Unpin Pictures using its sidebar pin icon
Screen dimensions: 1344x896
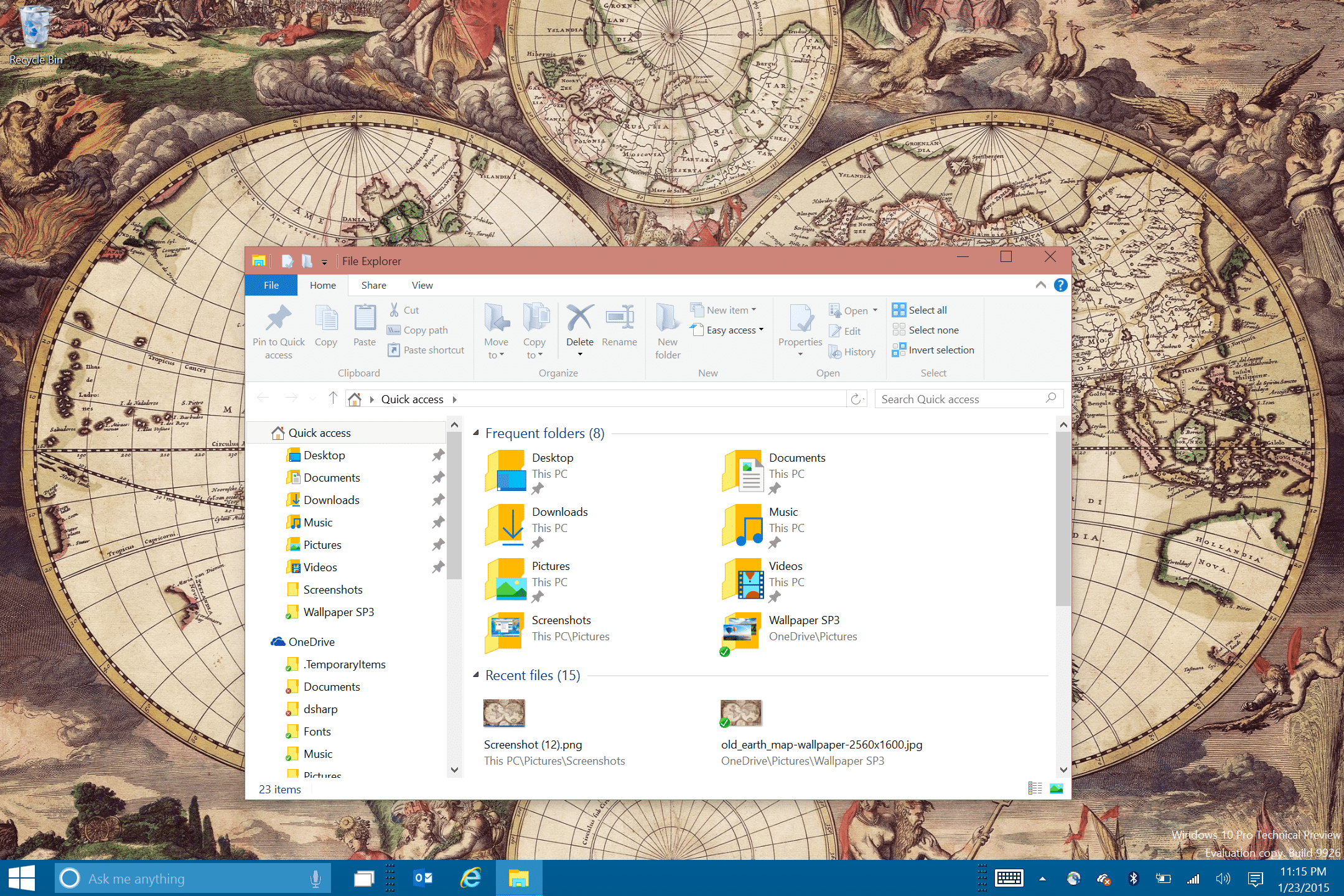pyautogui.click(x=438, y=545)
